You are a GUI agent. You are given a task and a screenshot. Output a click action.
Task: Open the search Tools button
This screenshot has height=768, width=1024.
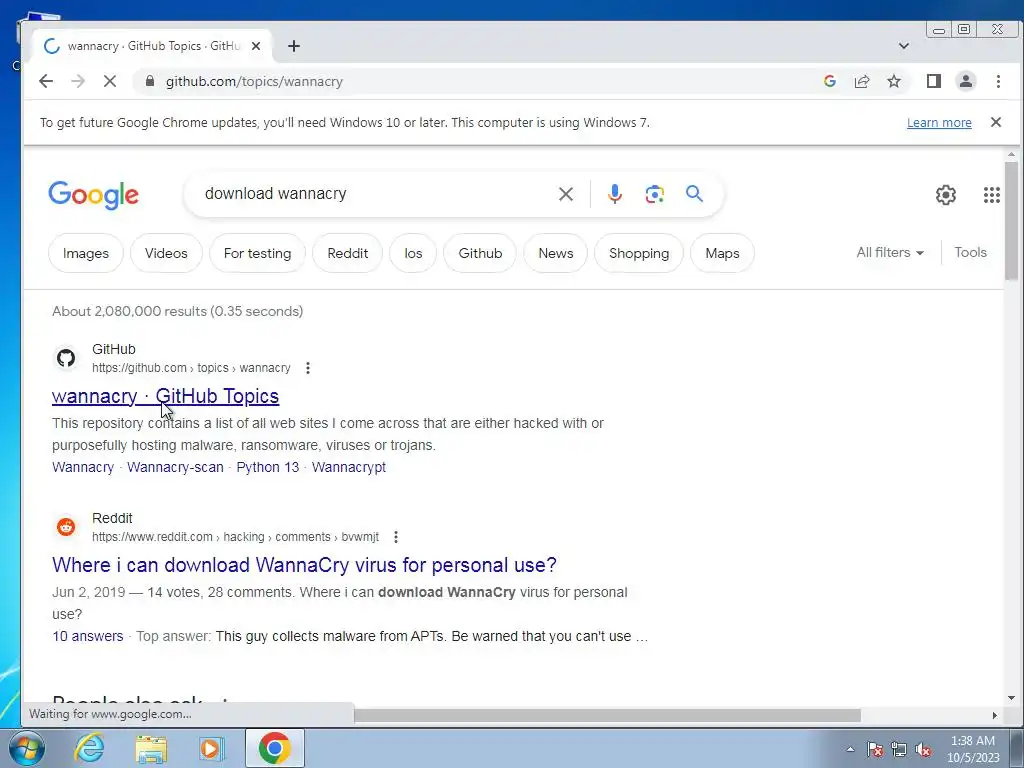coord(970,252)
